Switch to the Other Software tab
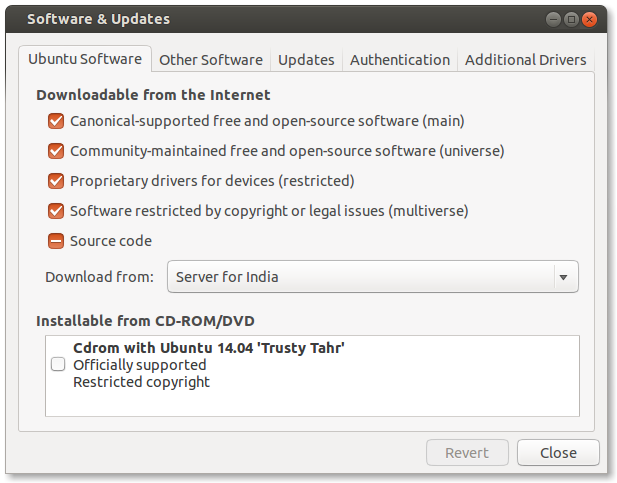The height and width of the screenshot is (483, 617). (x=211, y=60)
